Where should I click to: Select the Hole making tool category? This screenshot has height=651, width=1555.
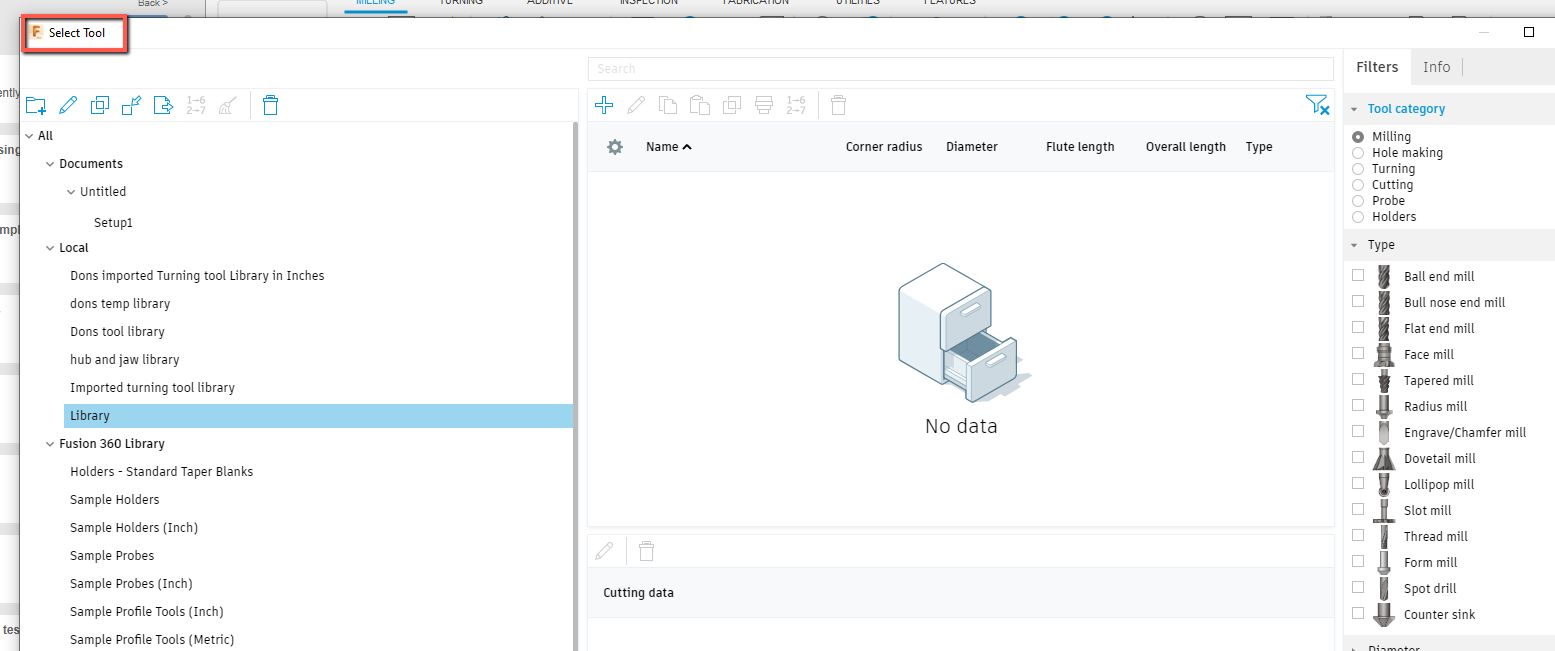pos(1357,153)
